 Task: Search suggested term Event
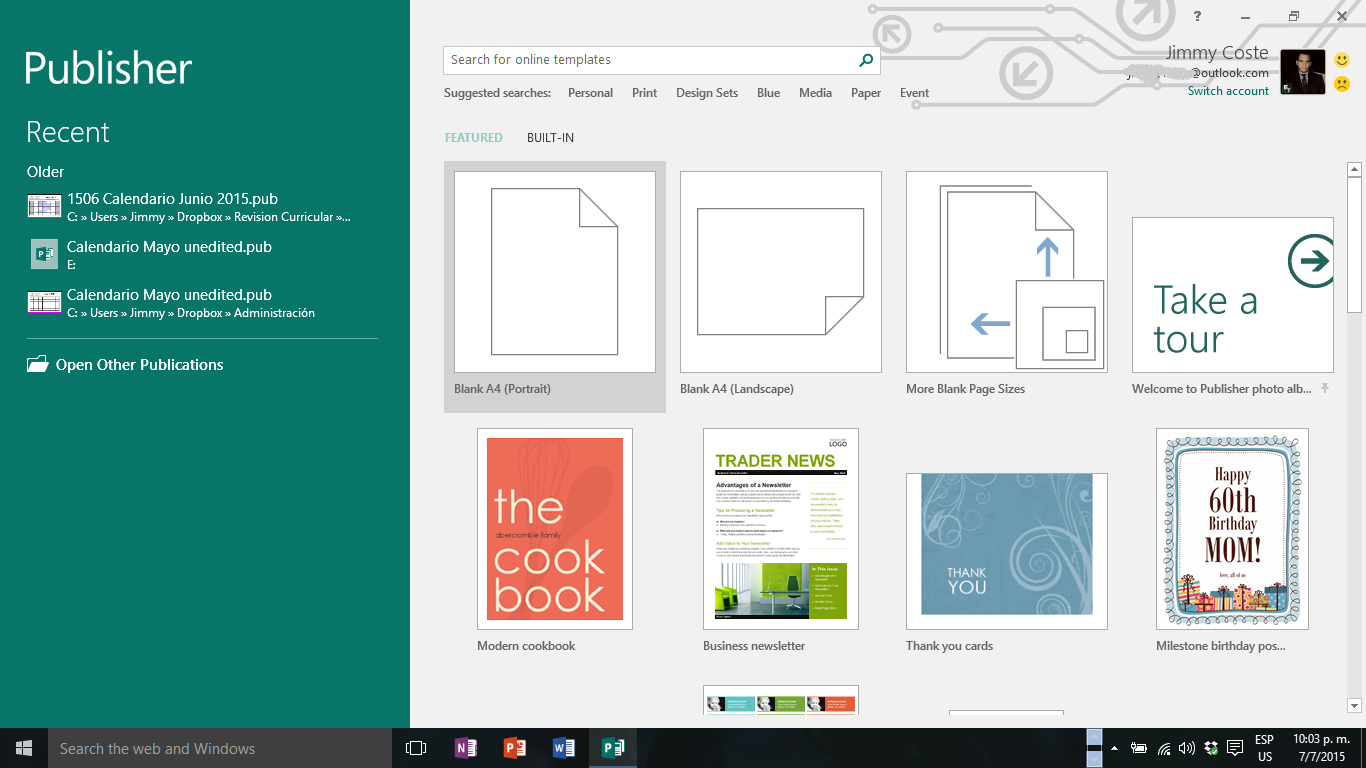[x=914, y=93]
